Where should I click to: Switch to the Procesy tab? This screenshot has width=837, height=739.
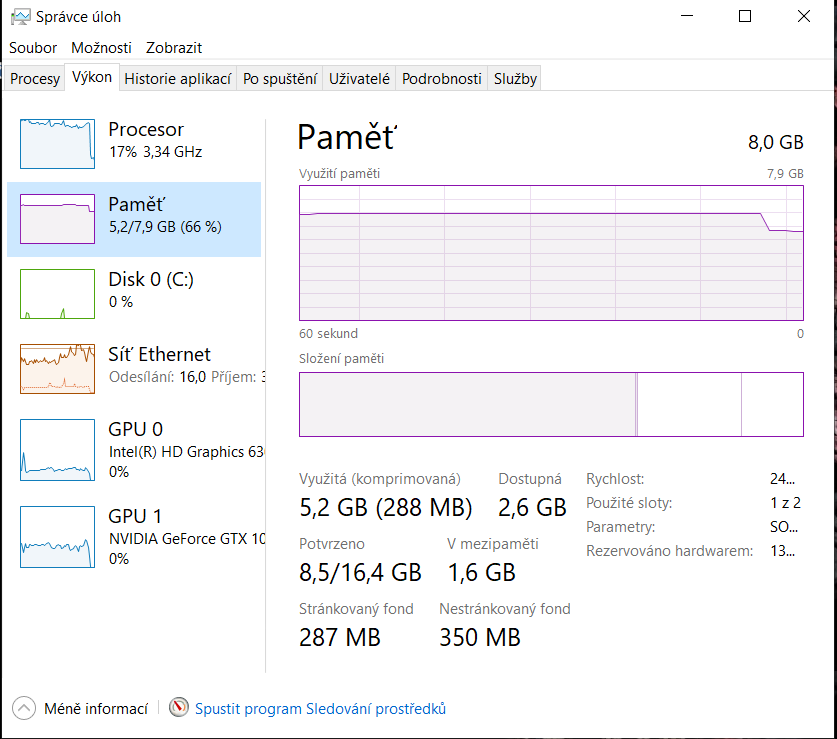click(35, 79)
